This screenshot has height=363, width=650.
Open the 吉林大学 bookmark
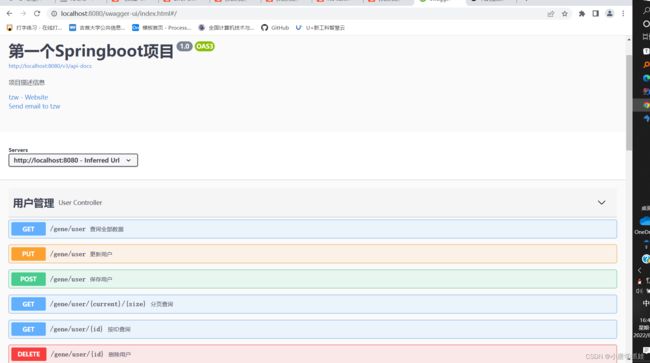[x=97, y=28]
